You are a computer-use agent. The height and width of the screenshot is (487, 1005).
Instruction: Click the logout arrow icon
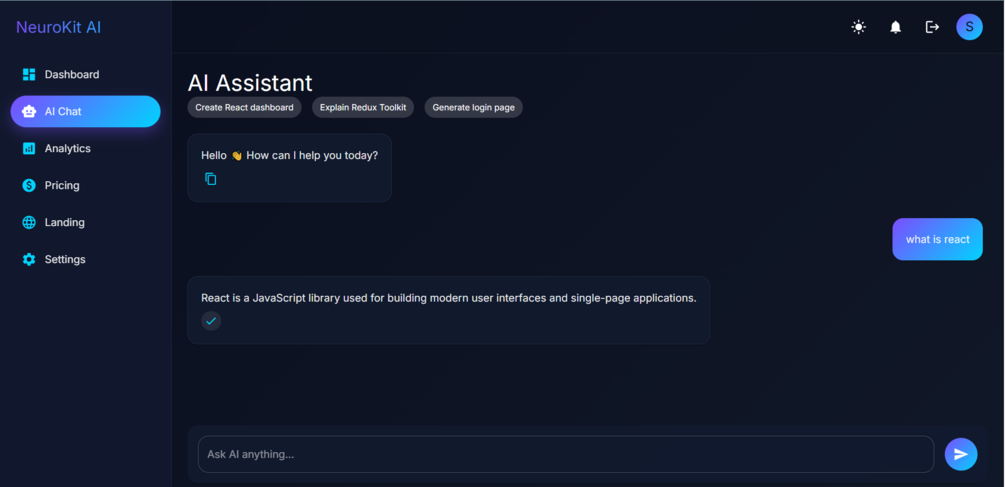pyautogui.click(x=932, y=27)
